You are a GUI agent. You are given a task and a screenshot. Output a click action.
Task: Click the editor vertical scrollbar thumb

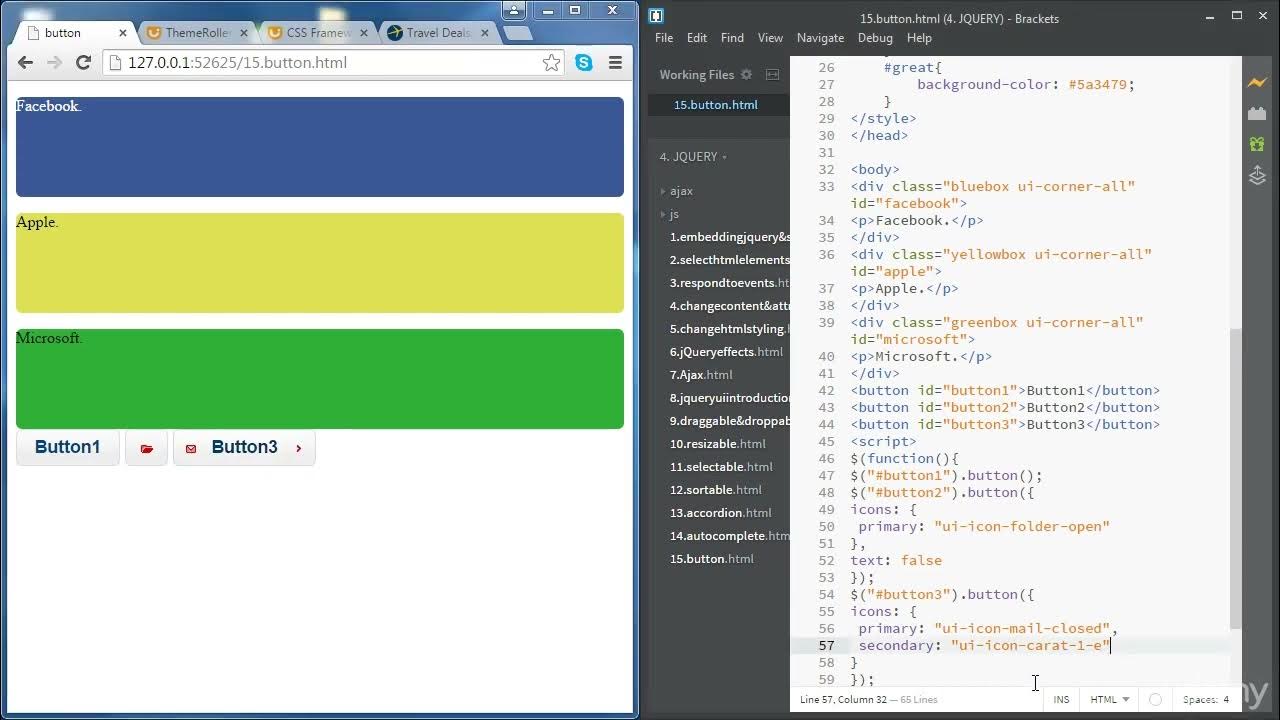point(1236,480)
